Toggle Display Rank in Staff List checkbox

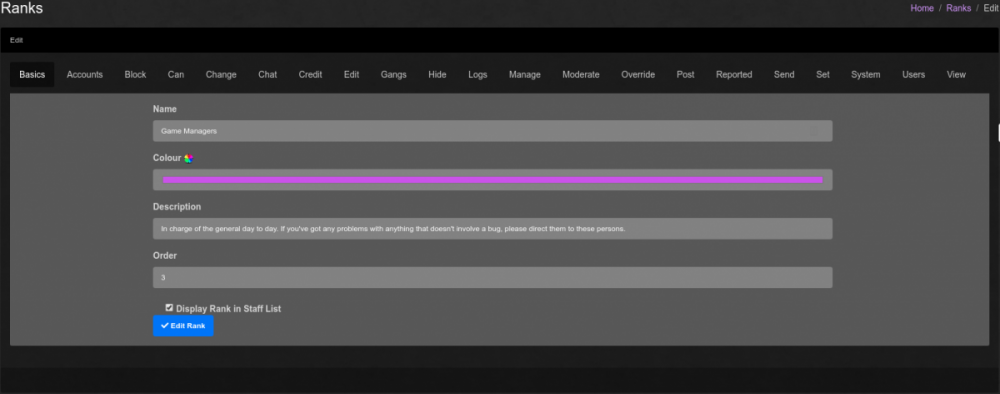click(x=169, y=308)
